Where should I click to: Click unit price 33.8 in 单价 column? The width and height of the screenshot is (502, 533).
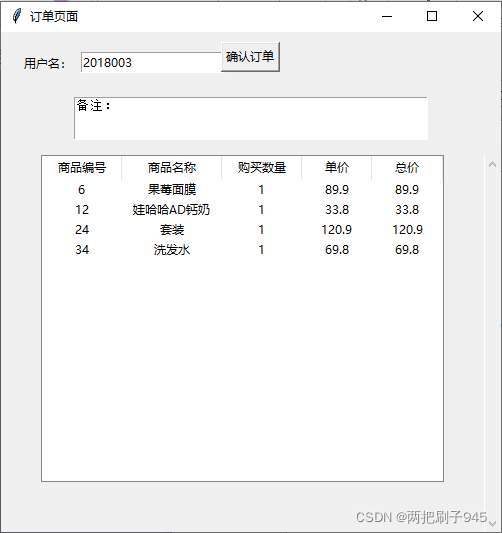pos(337,210)
